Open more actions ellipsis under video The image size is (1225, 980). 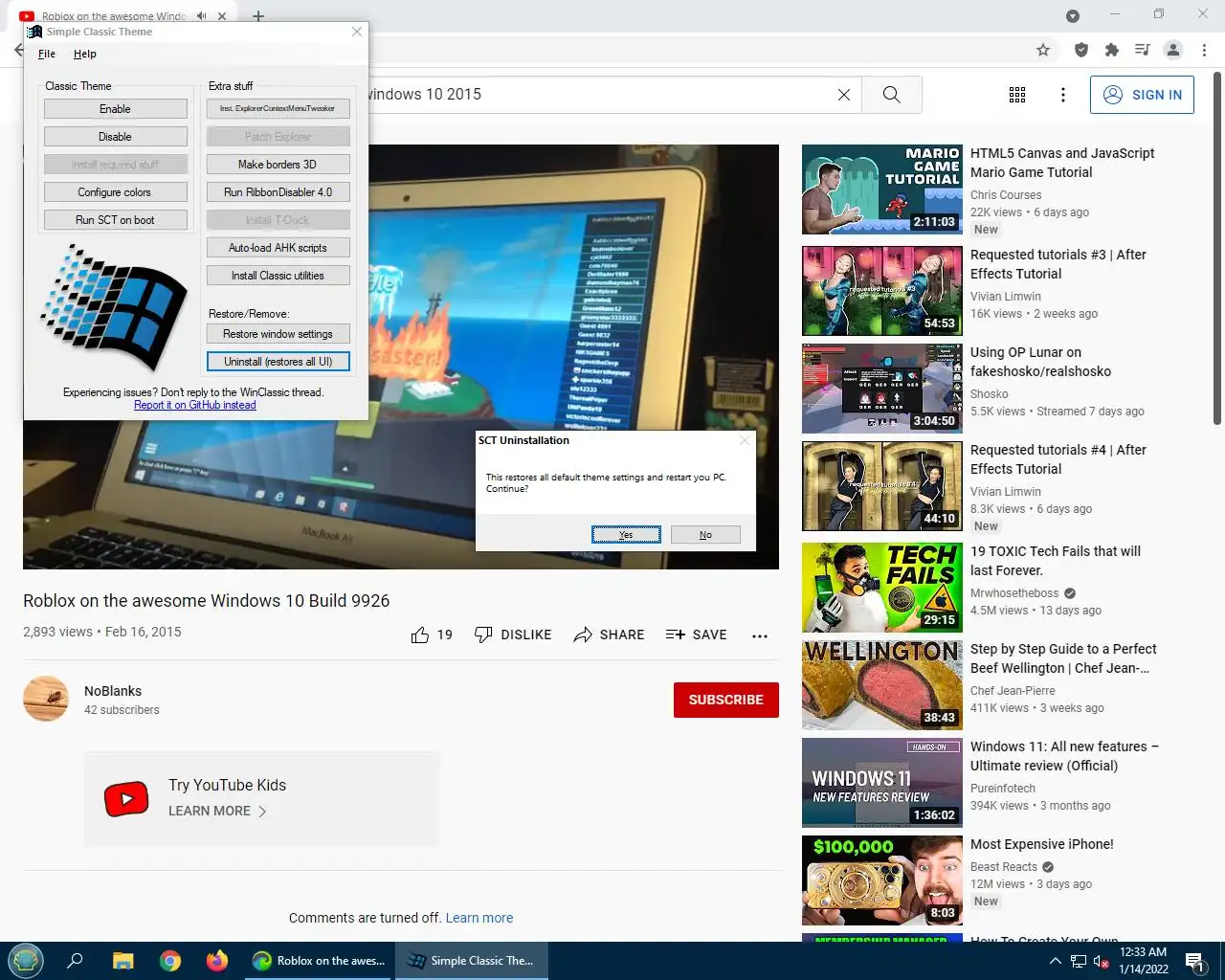pos(760,635)
